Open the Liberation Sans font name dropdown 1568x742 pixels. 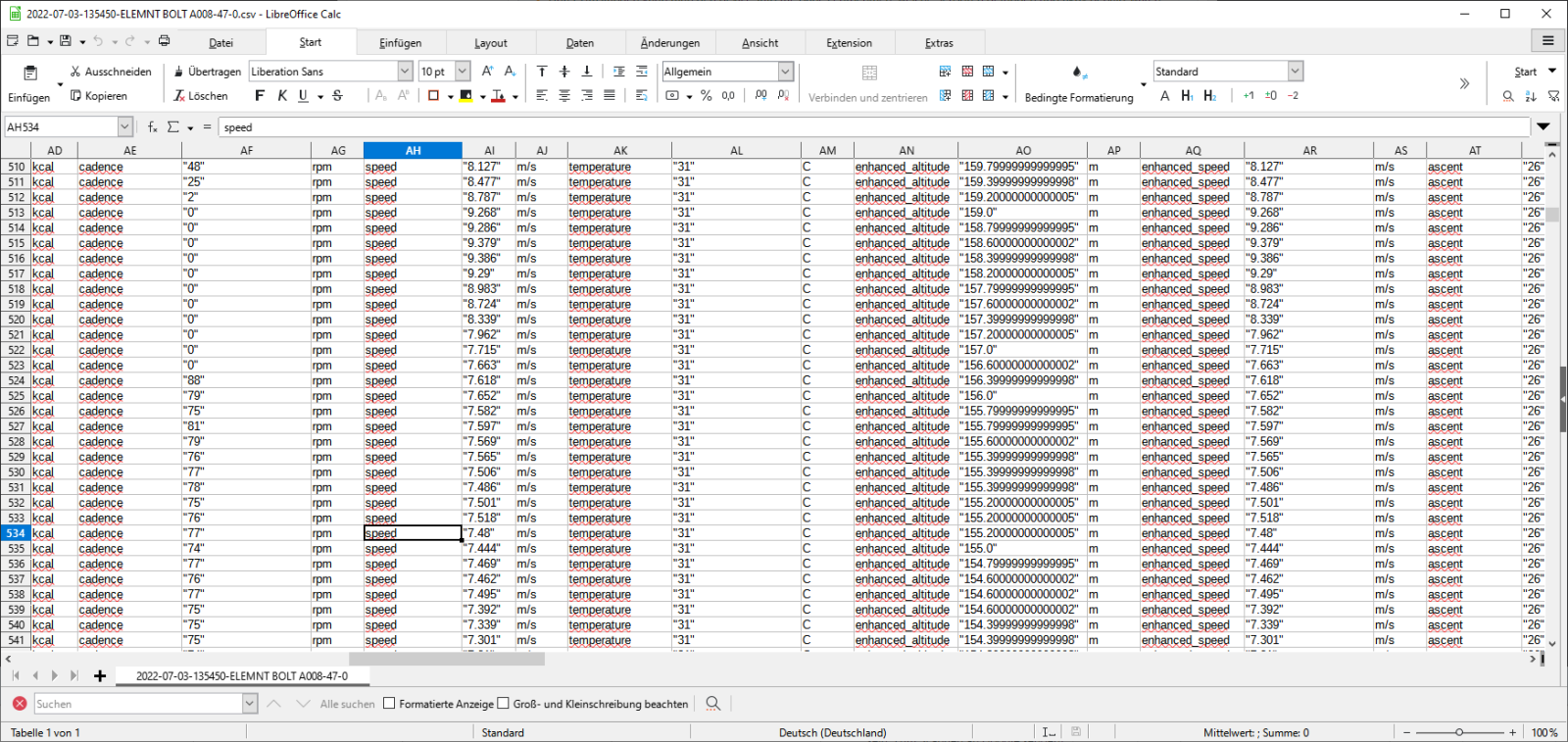click(405, 72)
